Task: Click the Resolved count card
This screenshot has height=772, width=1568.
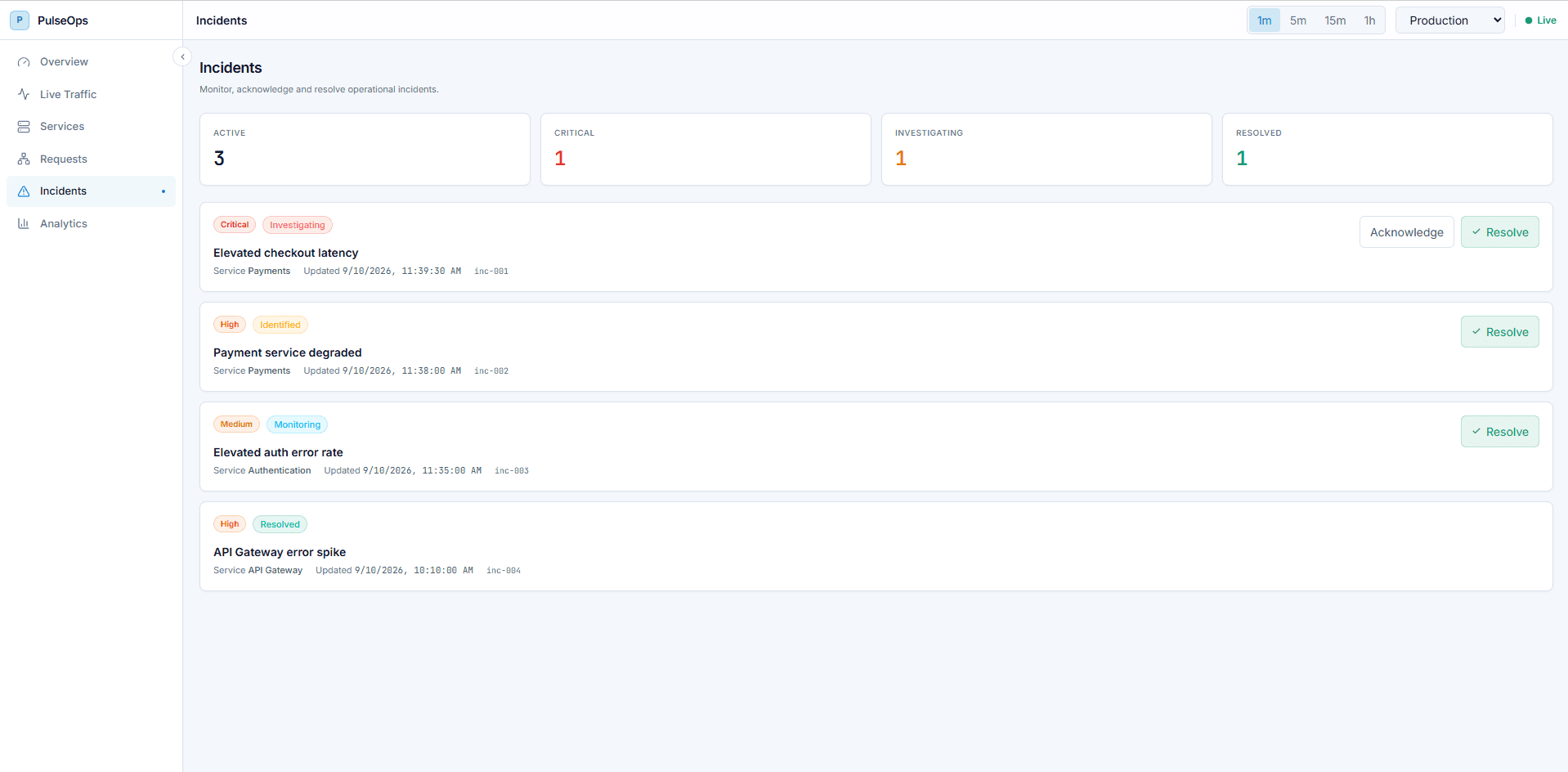Action: (1387, 149)
